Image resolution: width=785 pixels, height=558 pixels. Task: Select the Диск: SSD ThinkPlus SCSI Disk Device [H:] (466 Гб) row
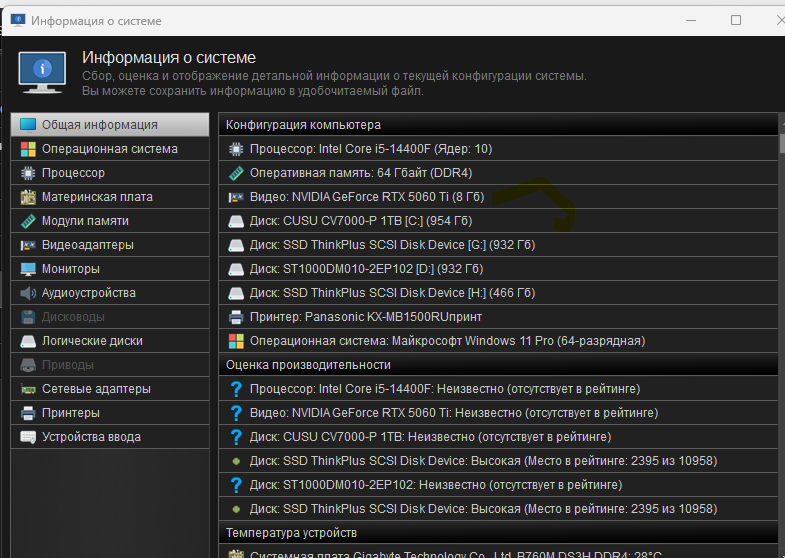point(498,293)
